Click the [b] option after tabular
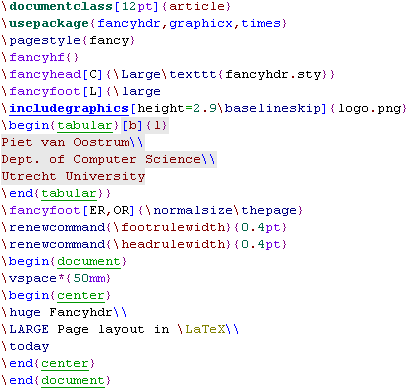Image resolution: width=407 pixels, height=390 pixels. click(x=133, y=125)
